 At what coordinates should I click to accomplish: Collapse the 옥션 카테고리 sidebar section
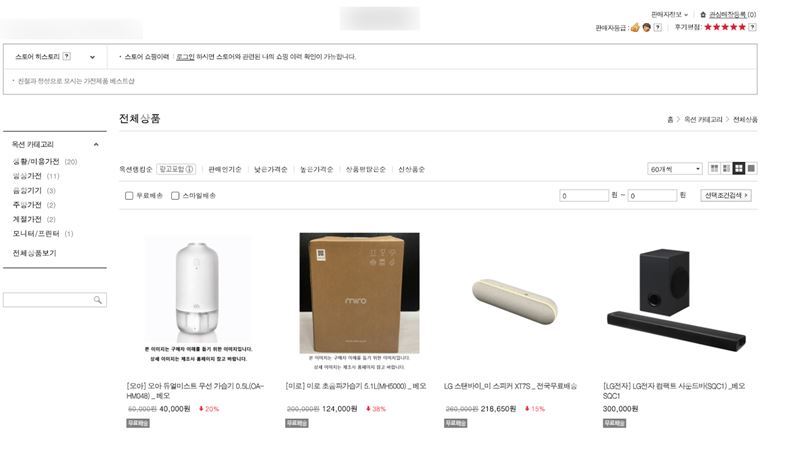pyautogui.click(x=96, y=145)
